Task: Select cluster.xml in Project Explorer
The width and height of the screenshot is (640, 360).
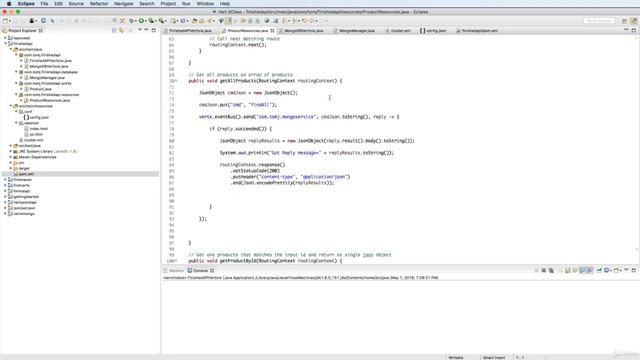Action: pos(33,140)
